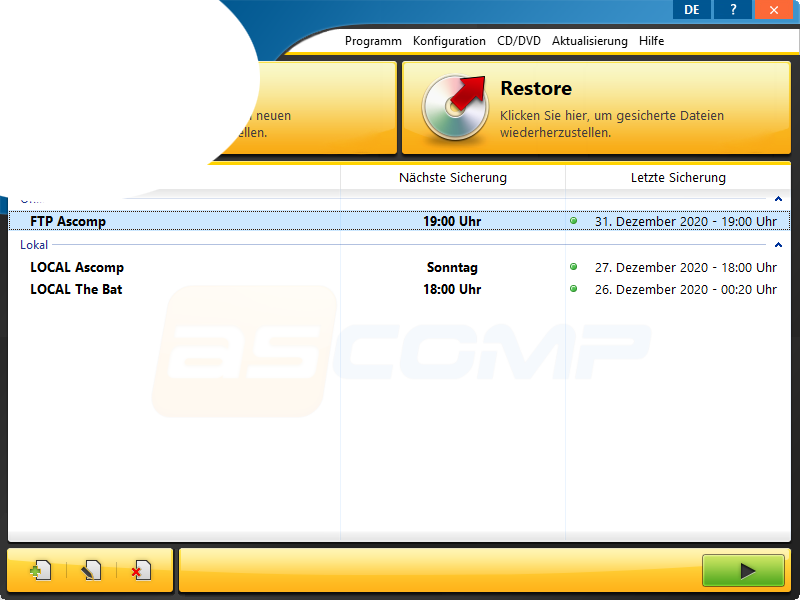Collapse the Lokal group
The height and width of the screenshot is (600, 800).
[x=778, y=245]
